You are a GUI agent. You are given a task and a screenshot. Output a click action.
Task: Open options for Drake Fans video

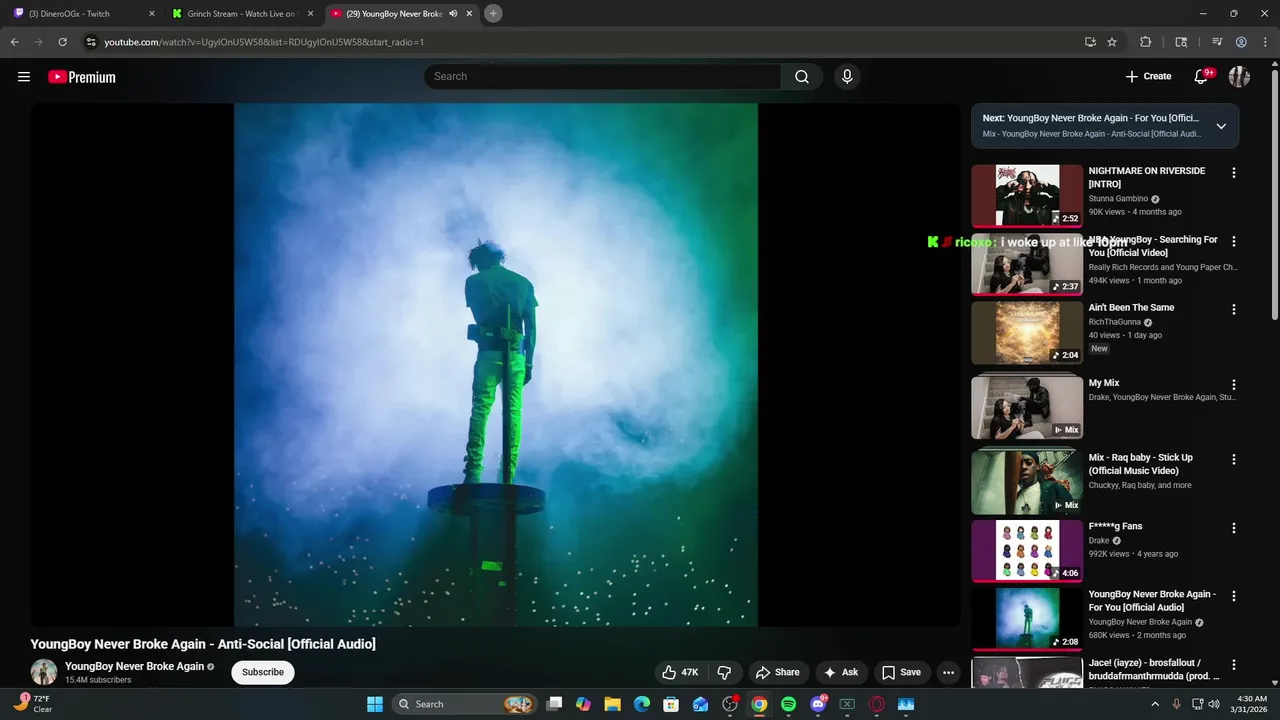[1234, 528]
